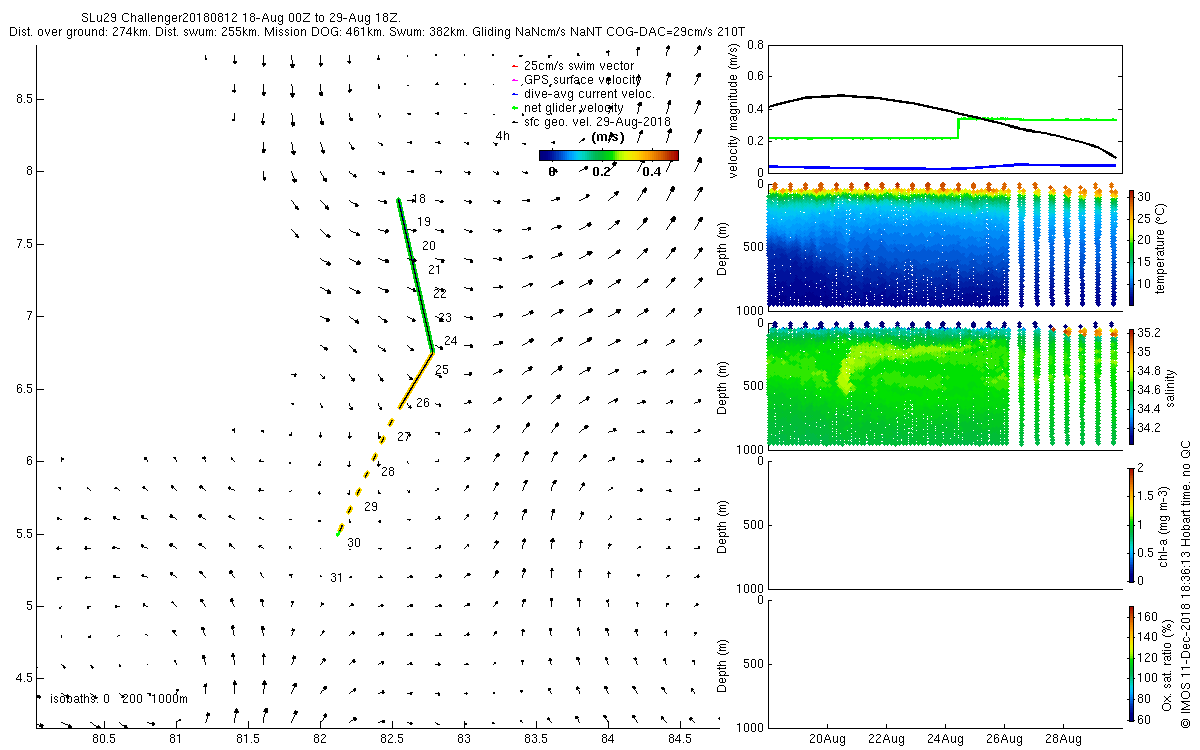Screen dimensions: 1200x750
Task: Click the temperature (°C) colorbar
Action: tap(1132, 248)
